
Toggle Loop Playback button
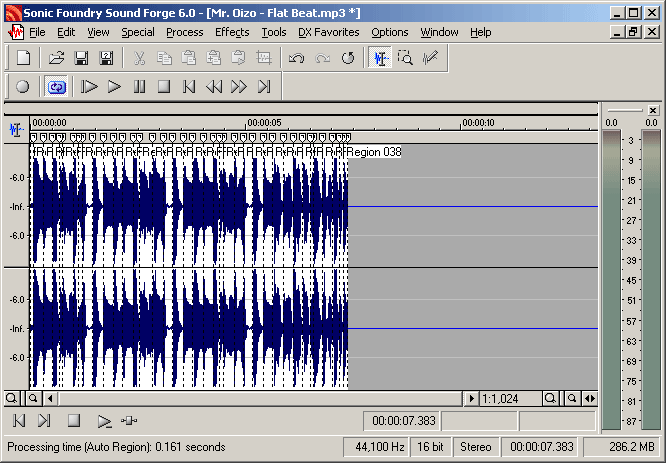pos(56,87)
